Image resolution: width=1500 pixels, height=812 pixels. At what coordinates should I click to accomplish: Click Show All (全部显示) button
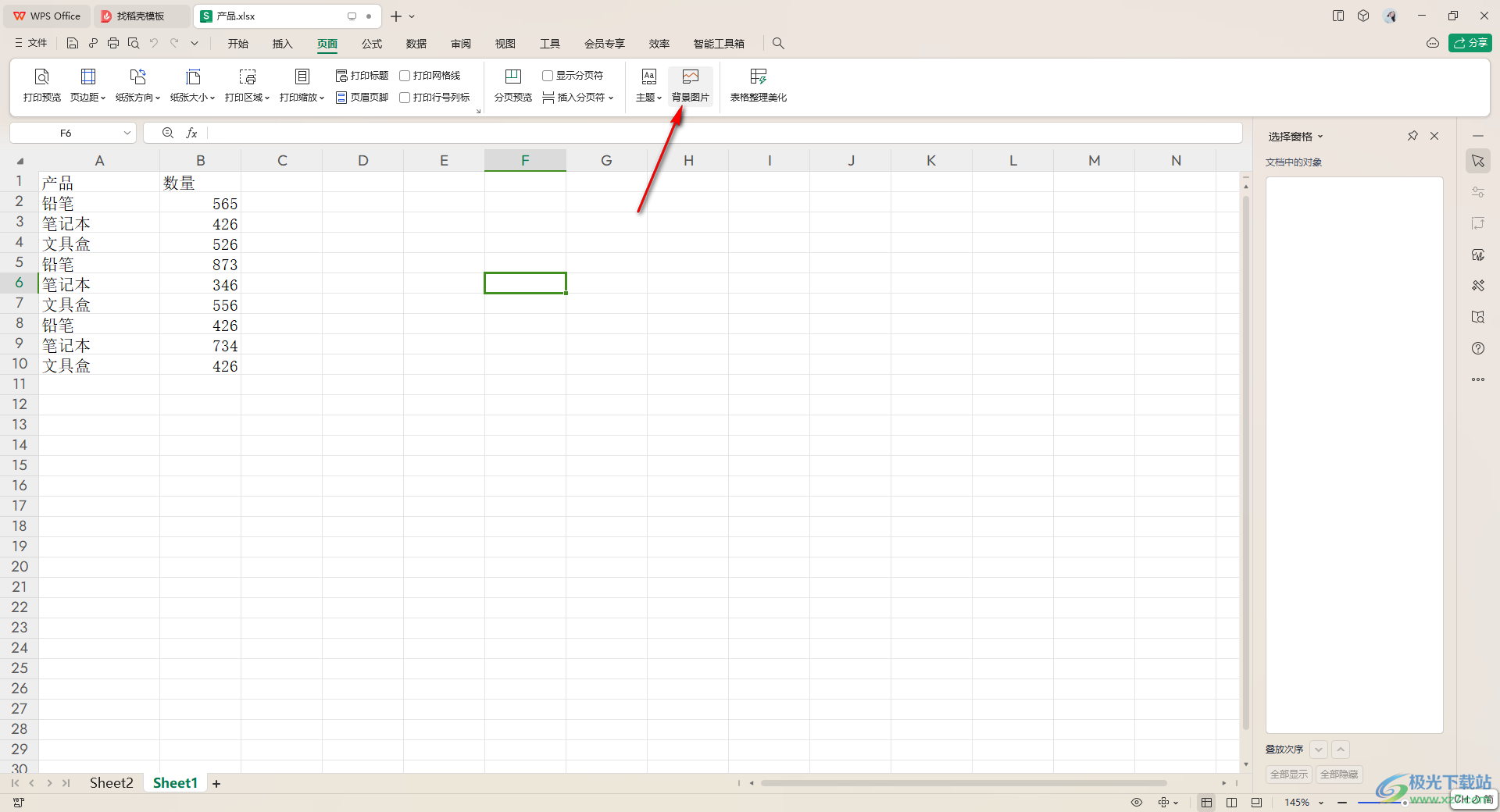[1288, 775]
